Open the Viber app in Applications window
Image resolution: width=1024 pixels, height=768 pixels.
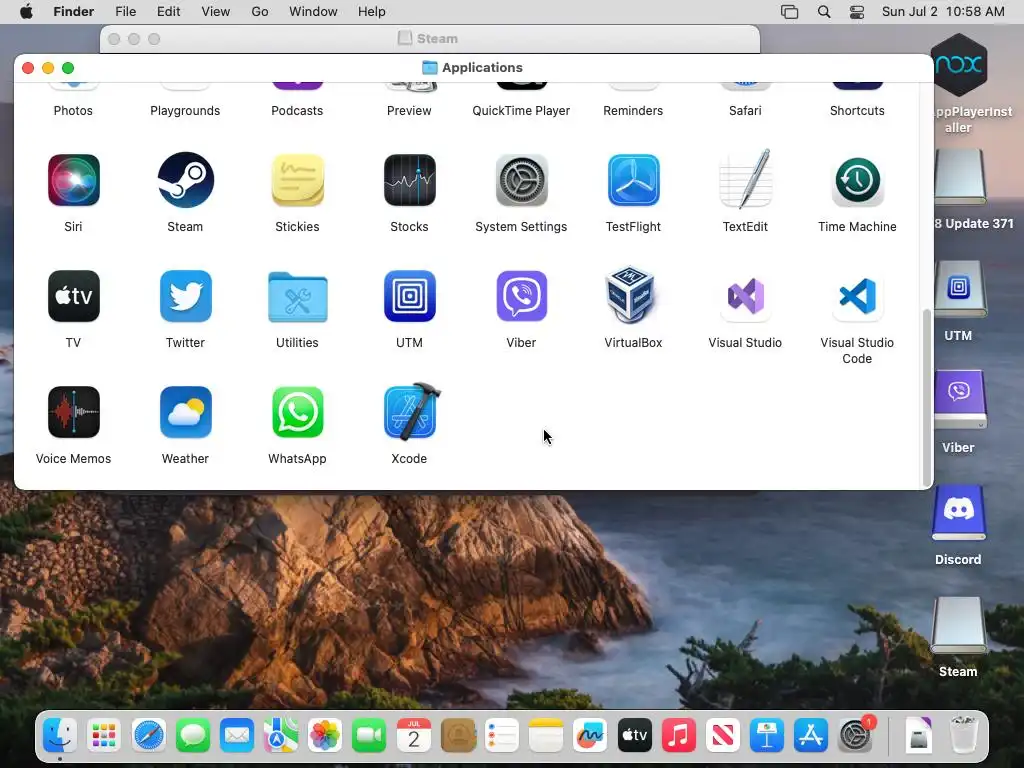(521, 296)
